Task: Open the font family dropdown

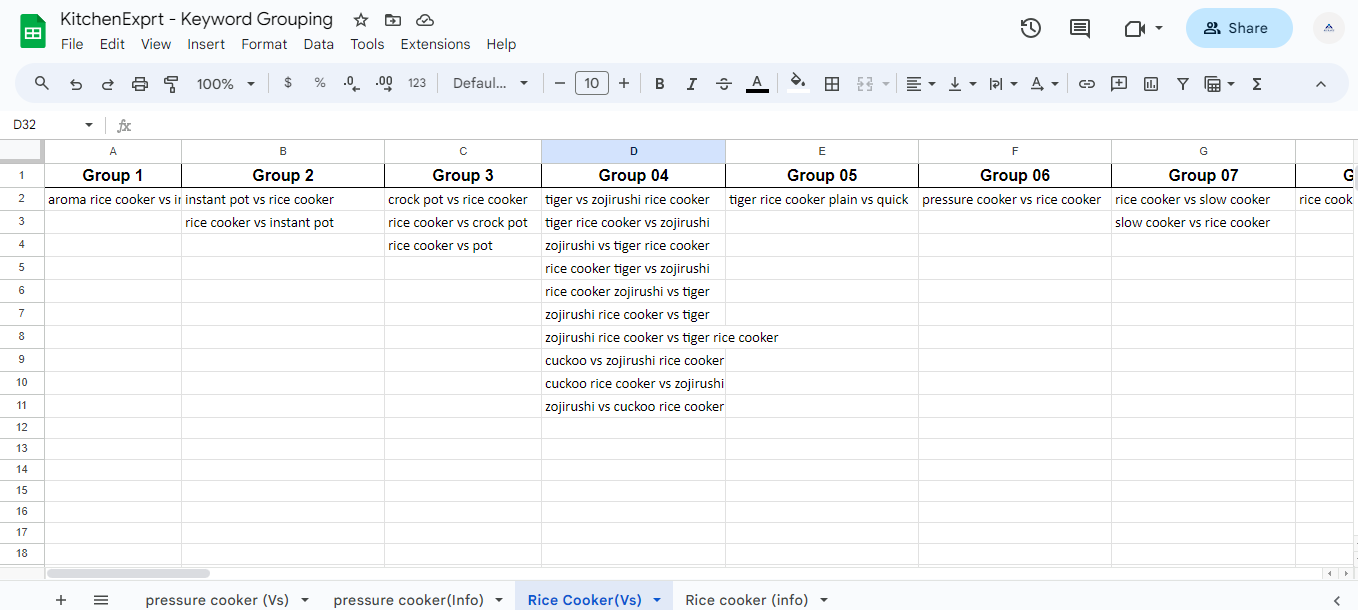Action: click(490, 84)
